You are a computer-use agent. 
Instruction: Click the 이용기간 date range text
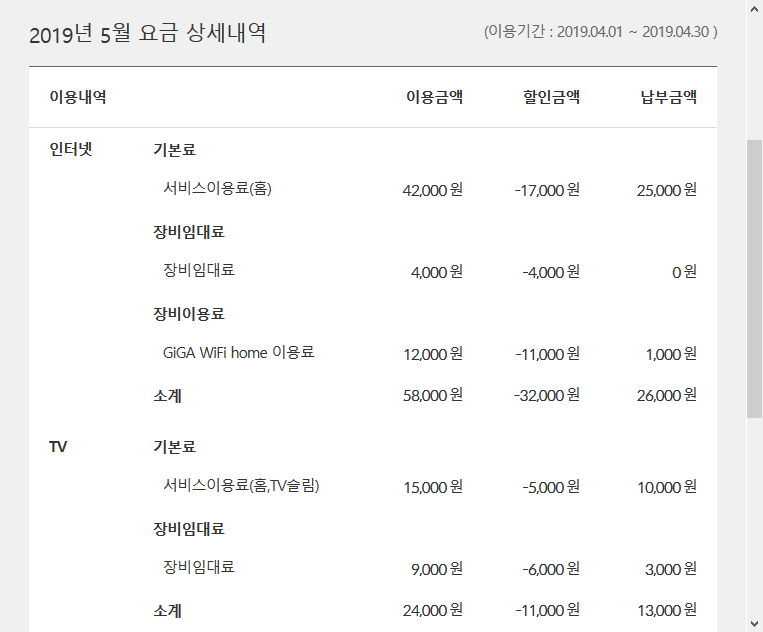[x=600, y=31]
